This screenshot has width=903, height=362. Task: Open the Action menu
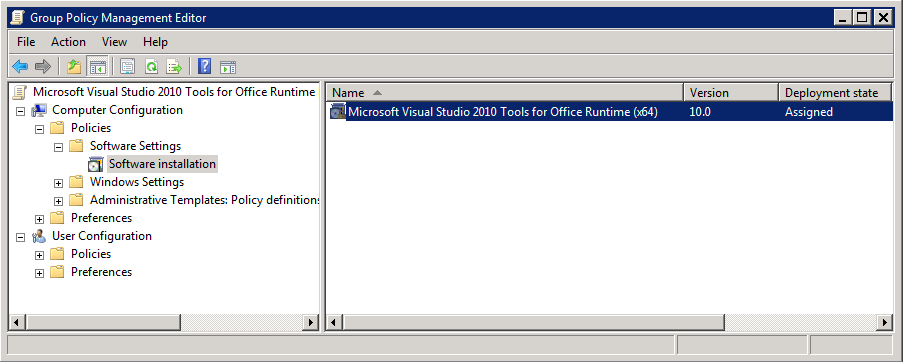point(68,42)
